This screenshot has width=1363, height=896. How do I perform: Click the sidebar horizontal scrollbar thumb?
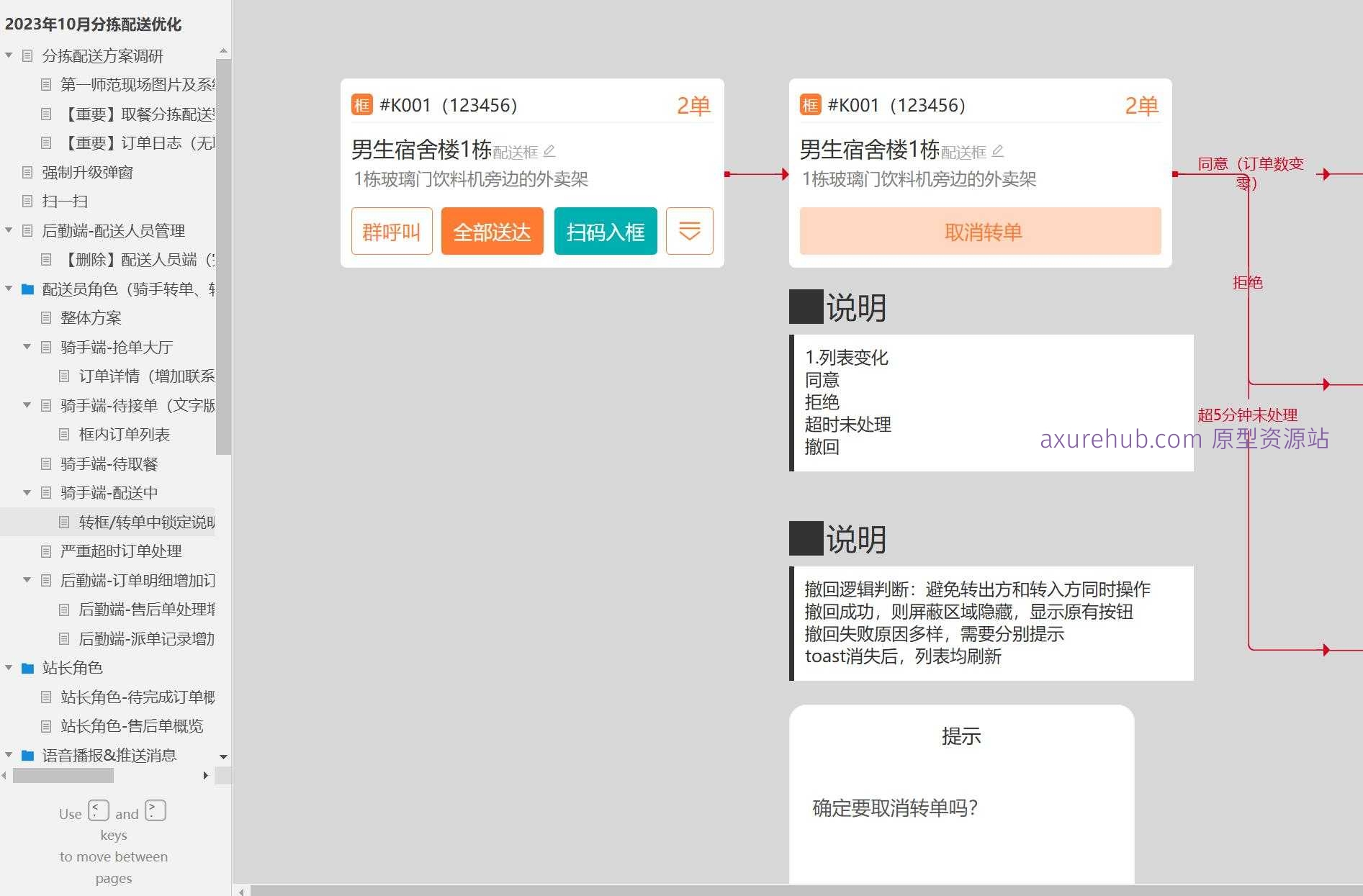[63, 775]
